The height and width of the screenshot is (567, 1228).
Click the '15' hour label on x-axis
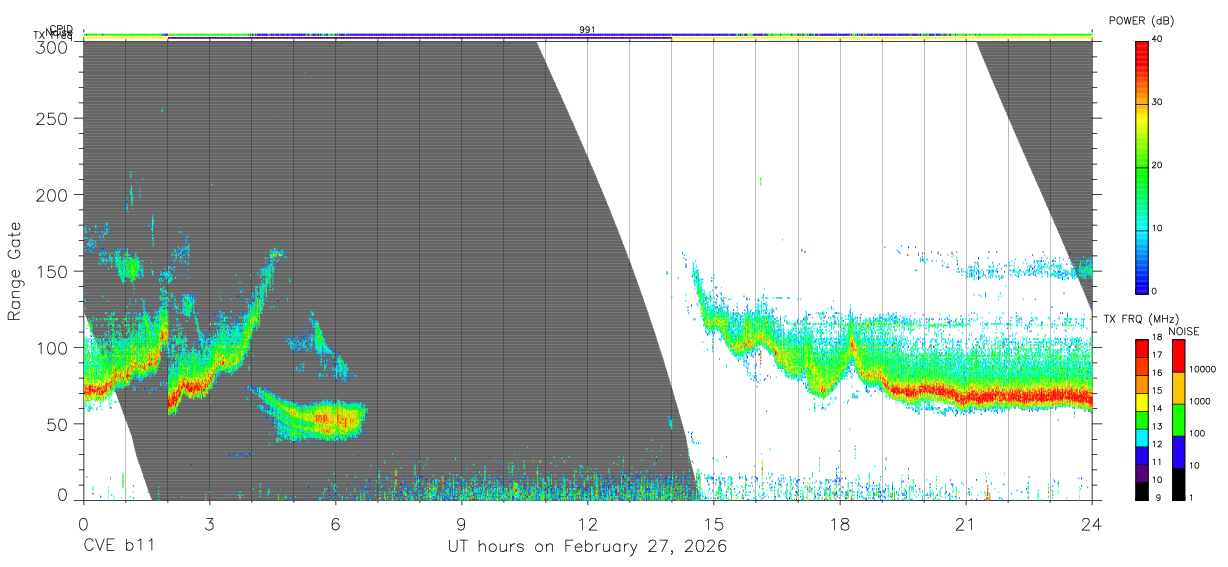point(713,523)
